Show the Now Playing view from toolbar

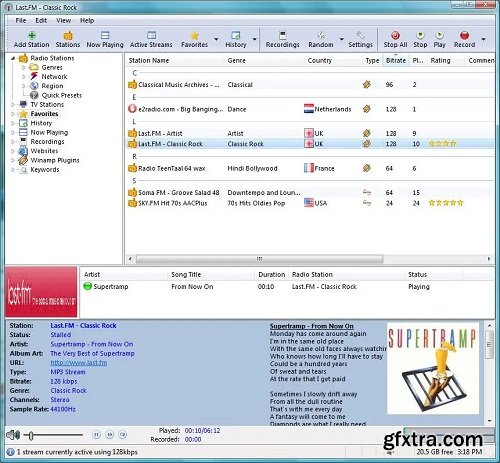coord(105,39)
